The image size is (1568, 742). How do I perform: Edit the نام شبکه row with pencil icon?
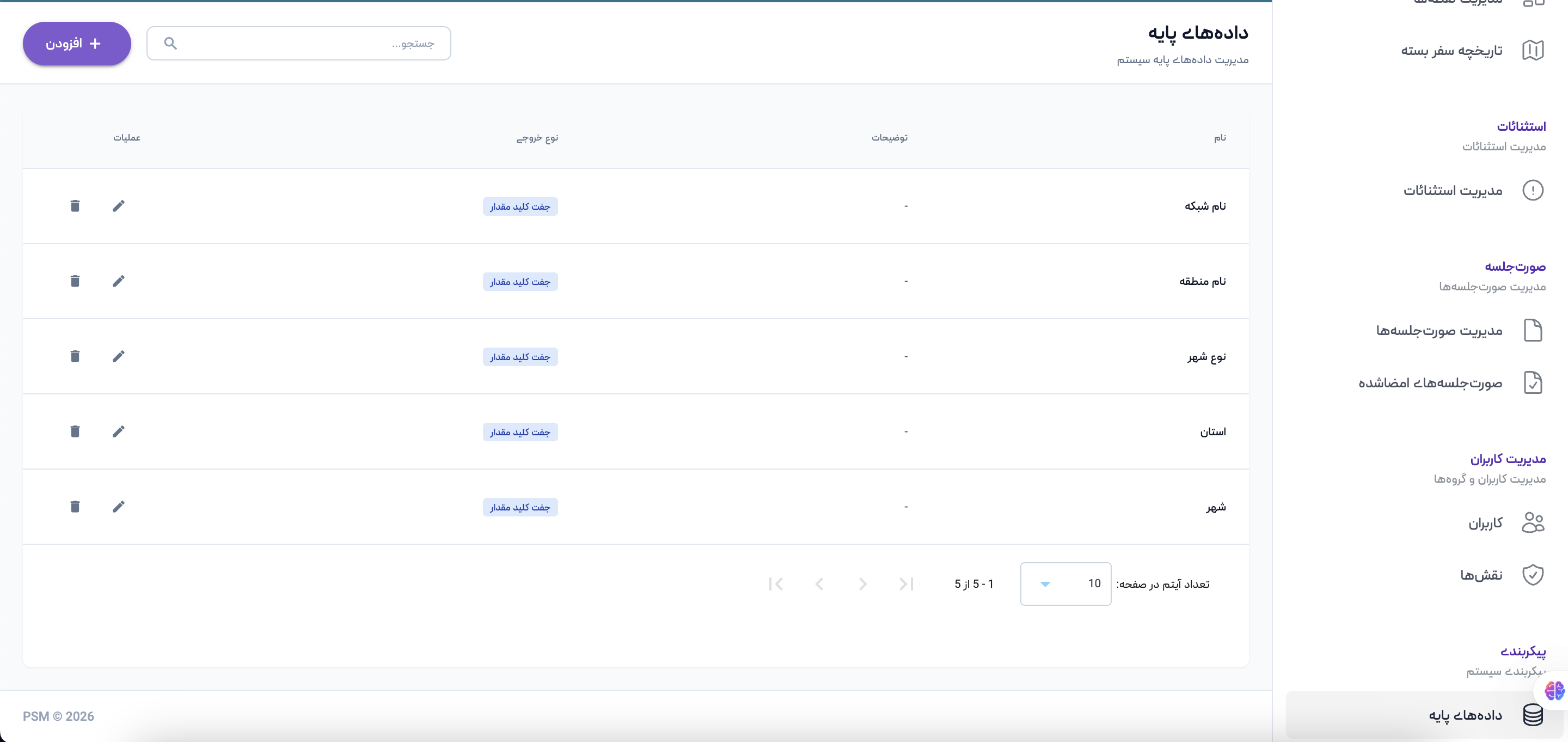(x=118, y=206)
